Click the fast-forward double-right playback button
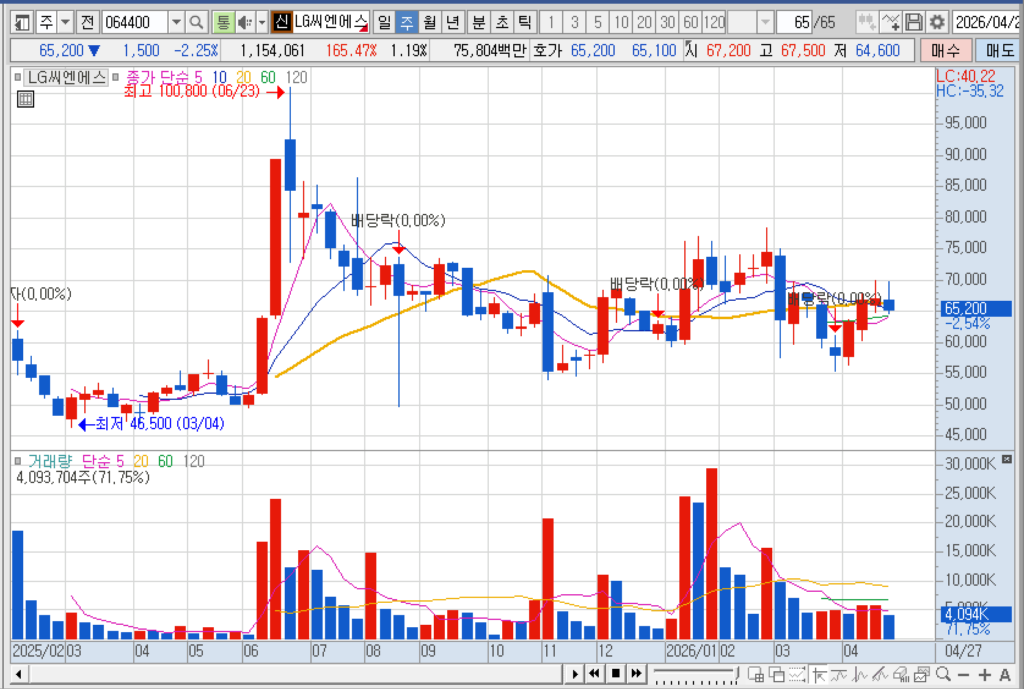The height and width of the screenshot is (689, 1024). click(x=637, y=674)
